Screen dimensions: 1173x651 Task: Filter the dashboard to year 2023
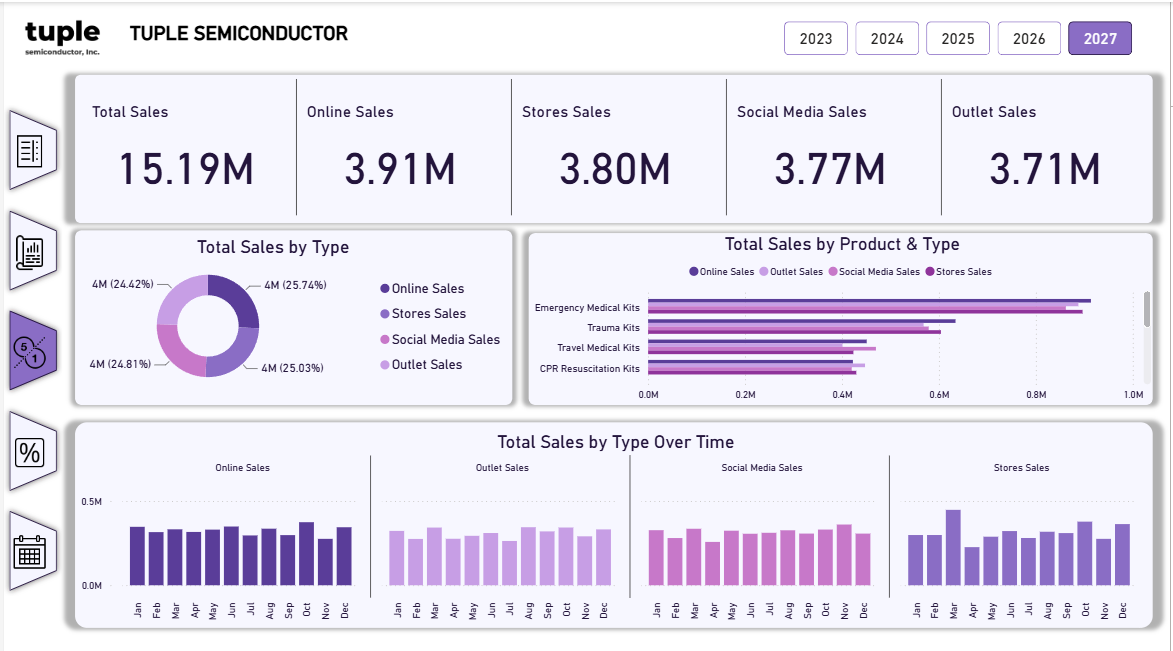(x=815, y=38)
